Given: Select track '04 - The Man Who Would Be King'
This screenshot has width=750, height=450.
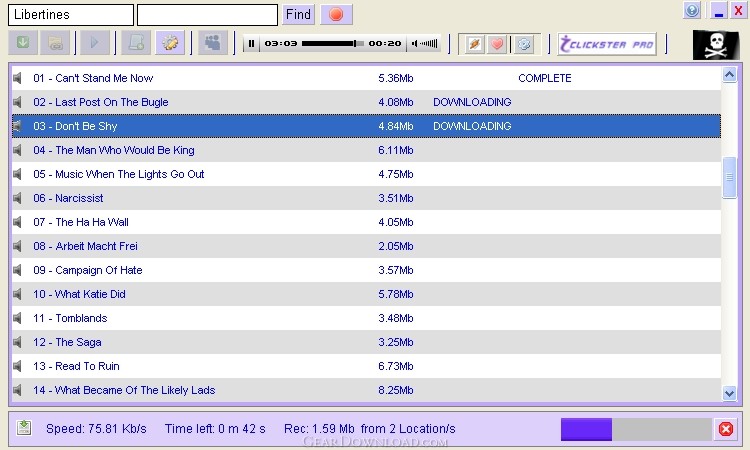Looking at the screenshot, I should point(366,150).
